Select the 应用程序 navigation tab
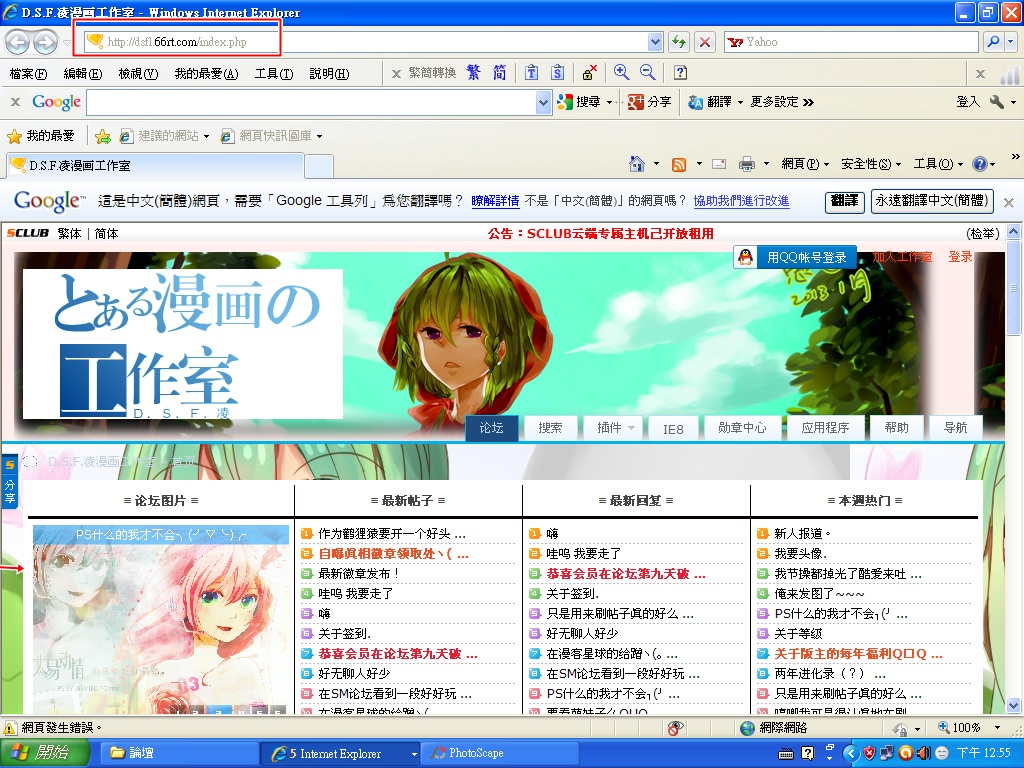 [825, 428]
